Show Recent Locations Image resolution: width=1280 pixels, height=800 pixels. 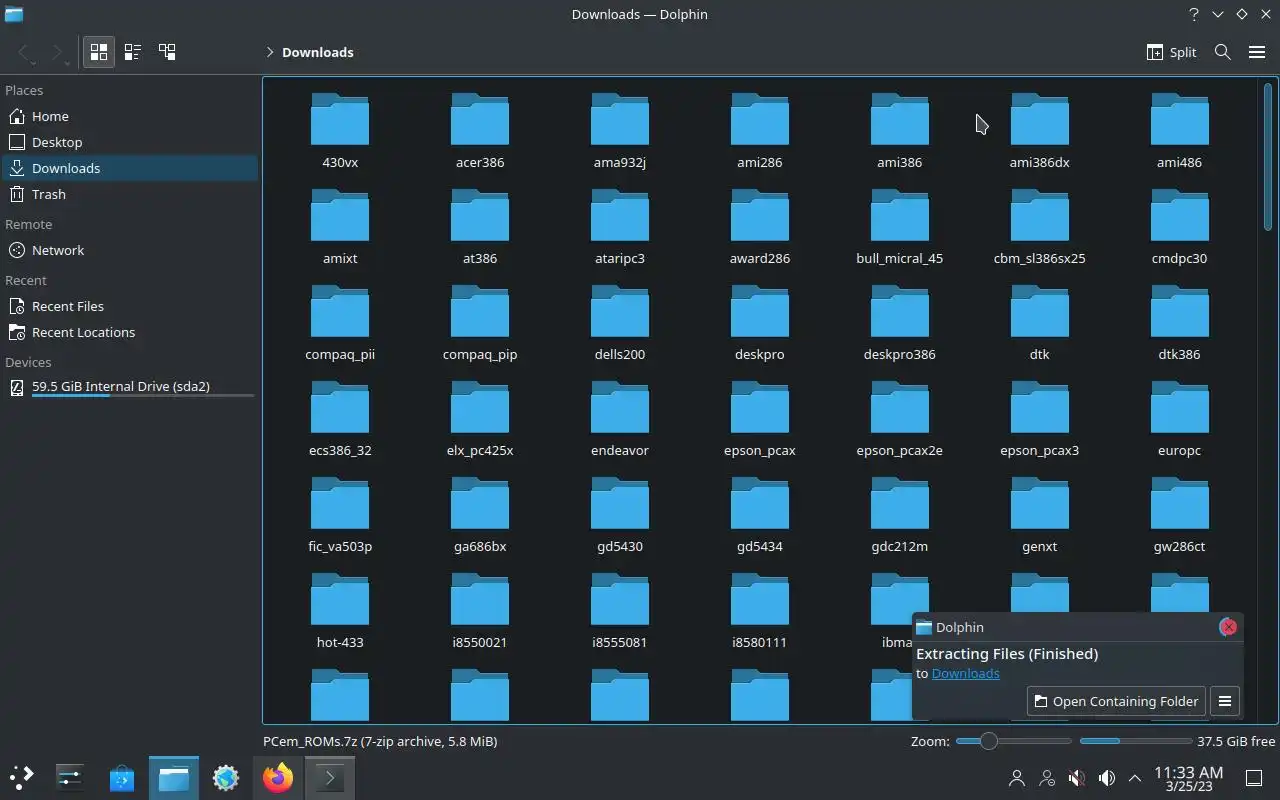click(x=130, y=332)
